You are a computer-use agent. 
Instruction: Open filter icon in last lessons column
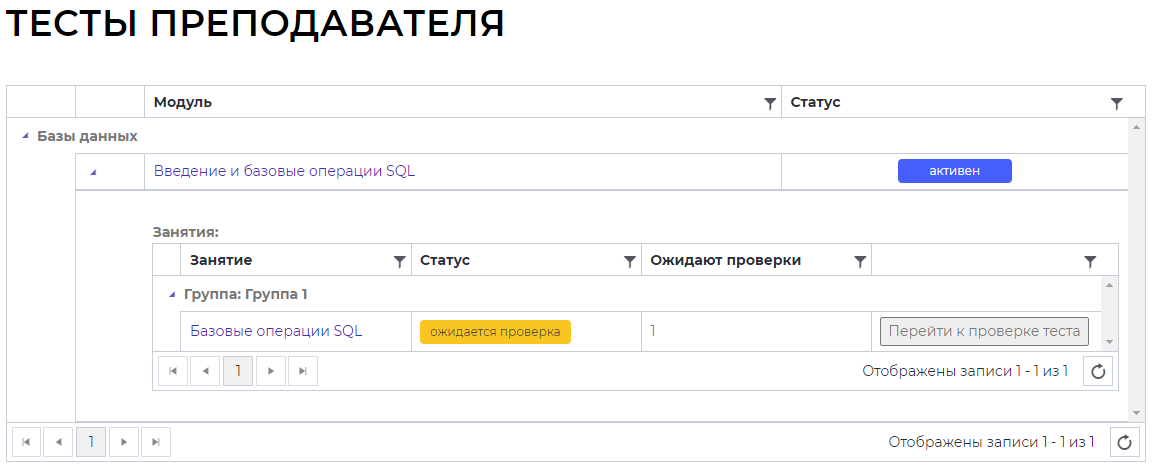(1090, 261)
